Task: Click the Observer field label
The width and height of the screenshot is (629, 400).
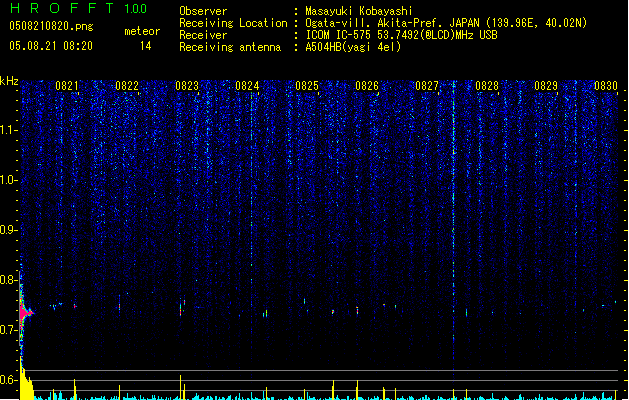Action: [203, 11]
